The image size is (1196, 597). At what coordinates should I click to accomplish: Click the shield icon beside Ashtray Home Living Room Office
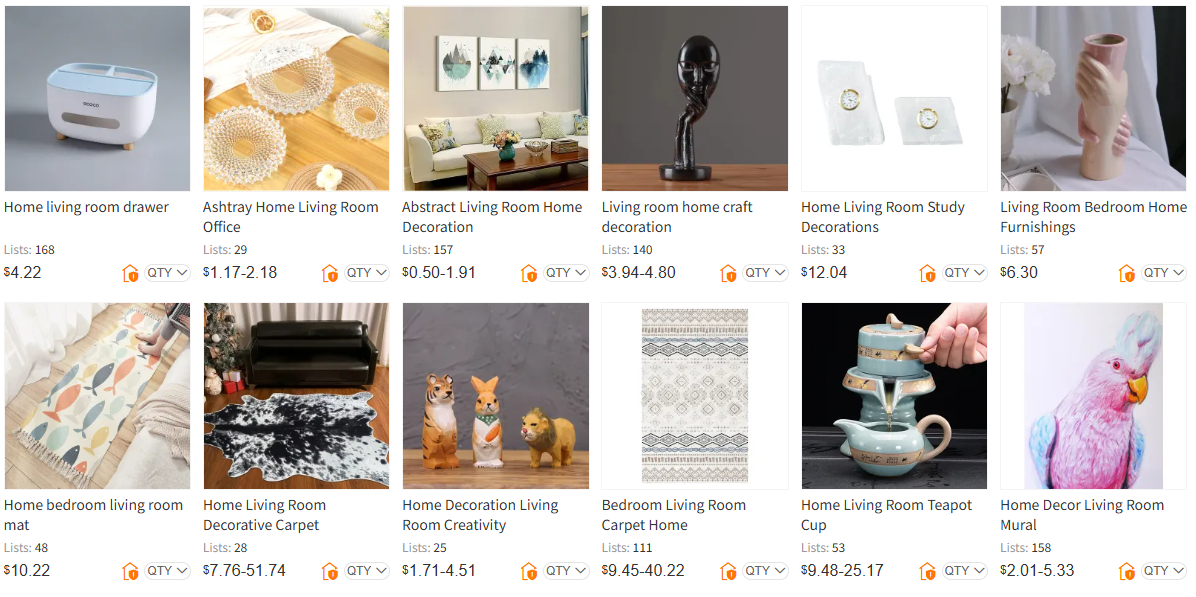click(330, 273)
